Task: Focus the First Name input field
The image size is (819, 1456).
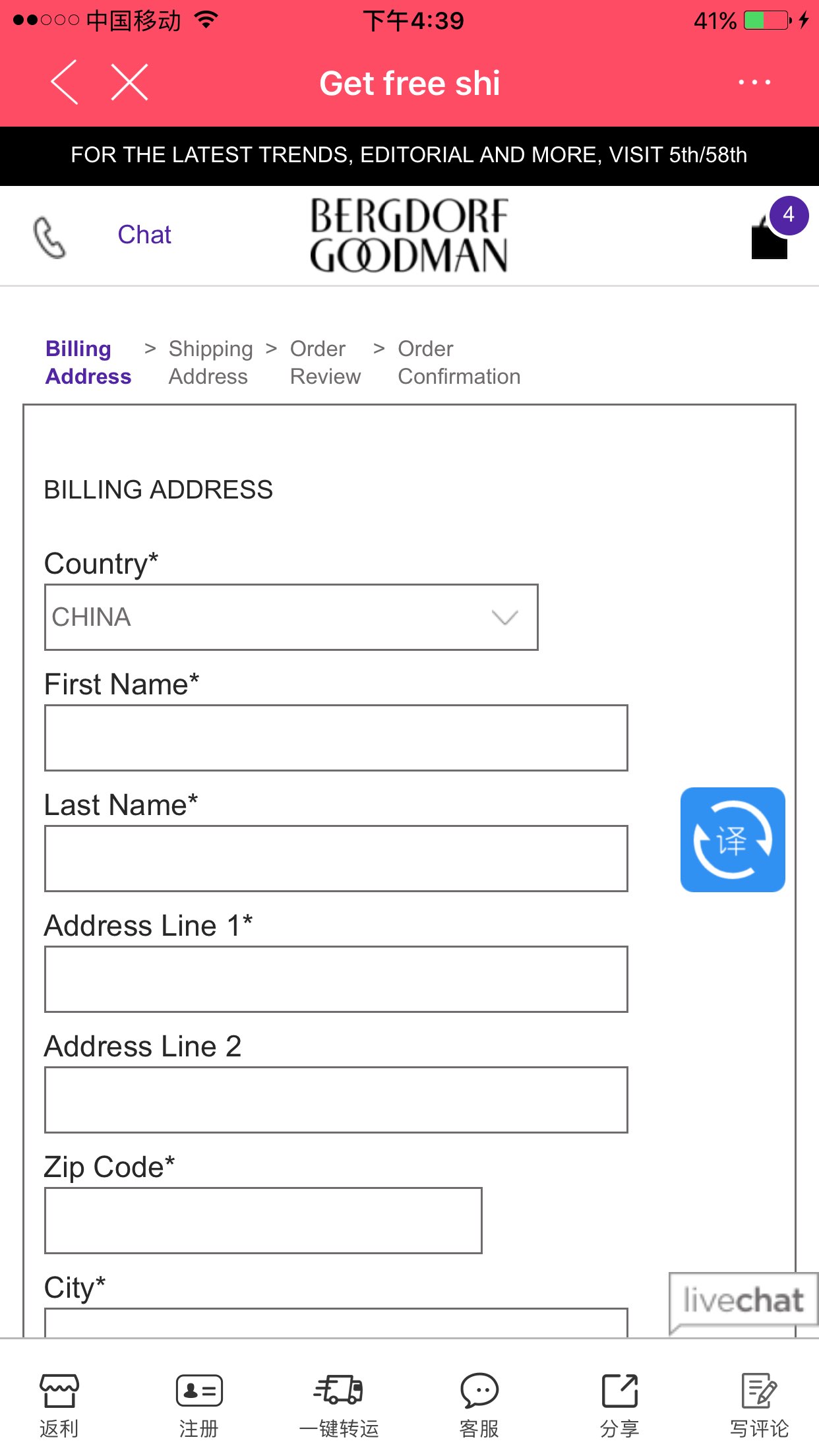Action: [336, 738]
